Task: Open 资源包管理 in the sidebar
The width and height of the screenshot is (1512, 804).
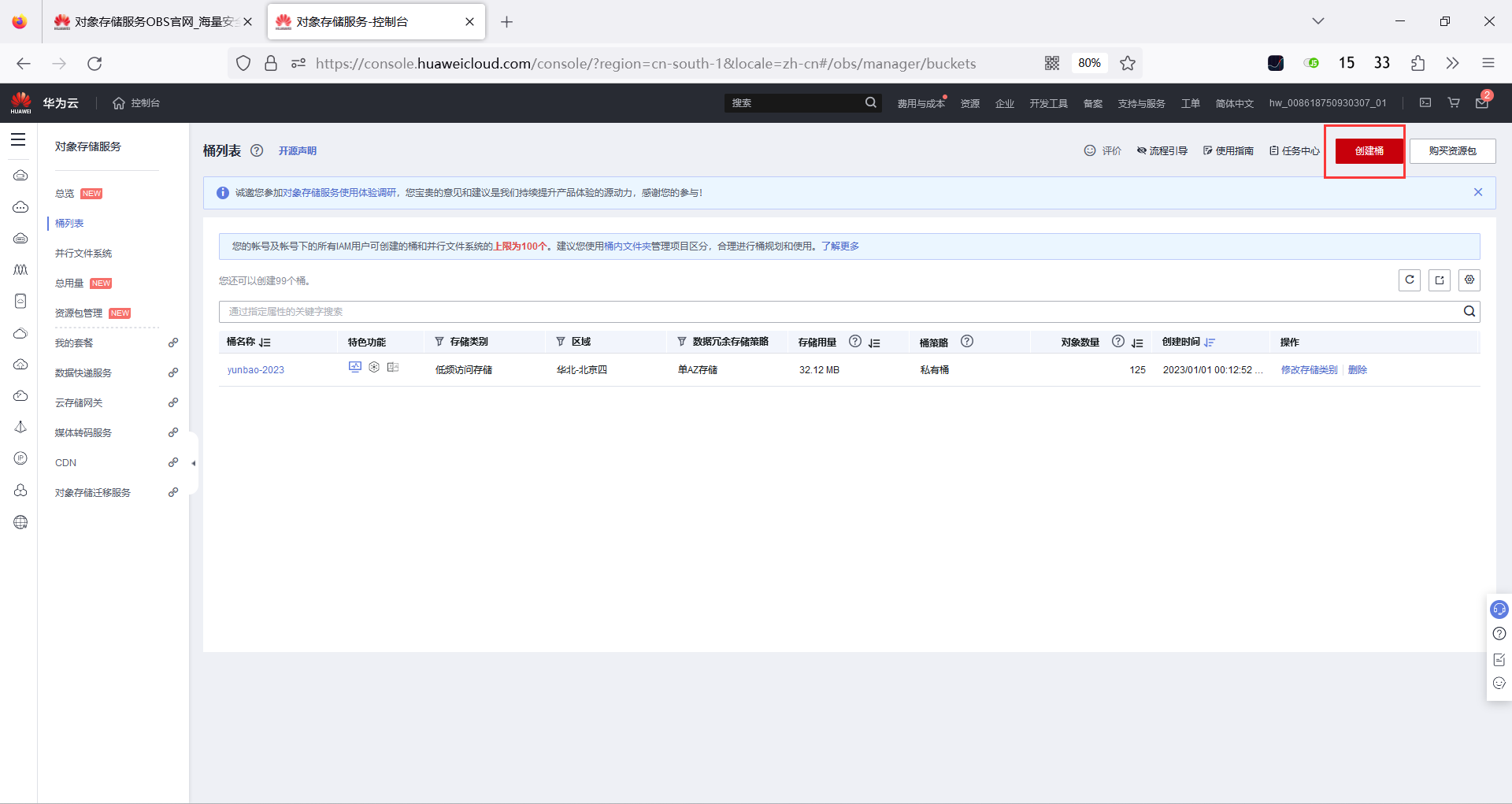Action: 79,313
